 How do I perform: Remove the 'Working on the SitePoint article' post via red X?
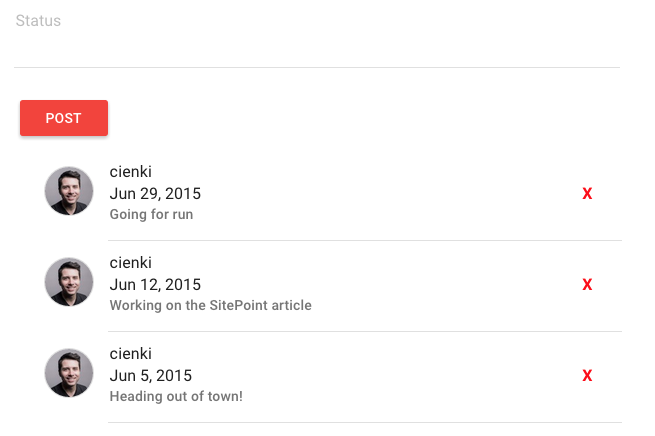[587, 285]
